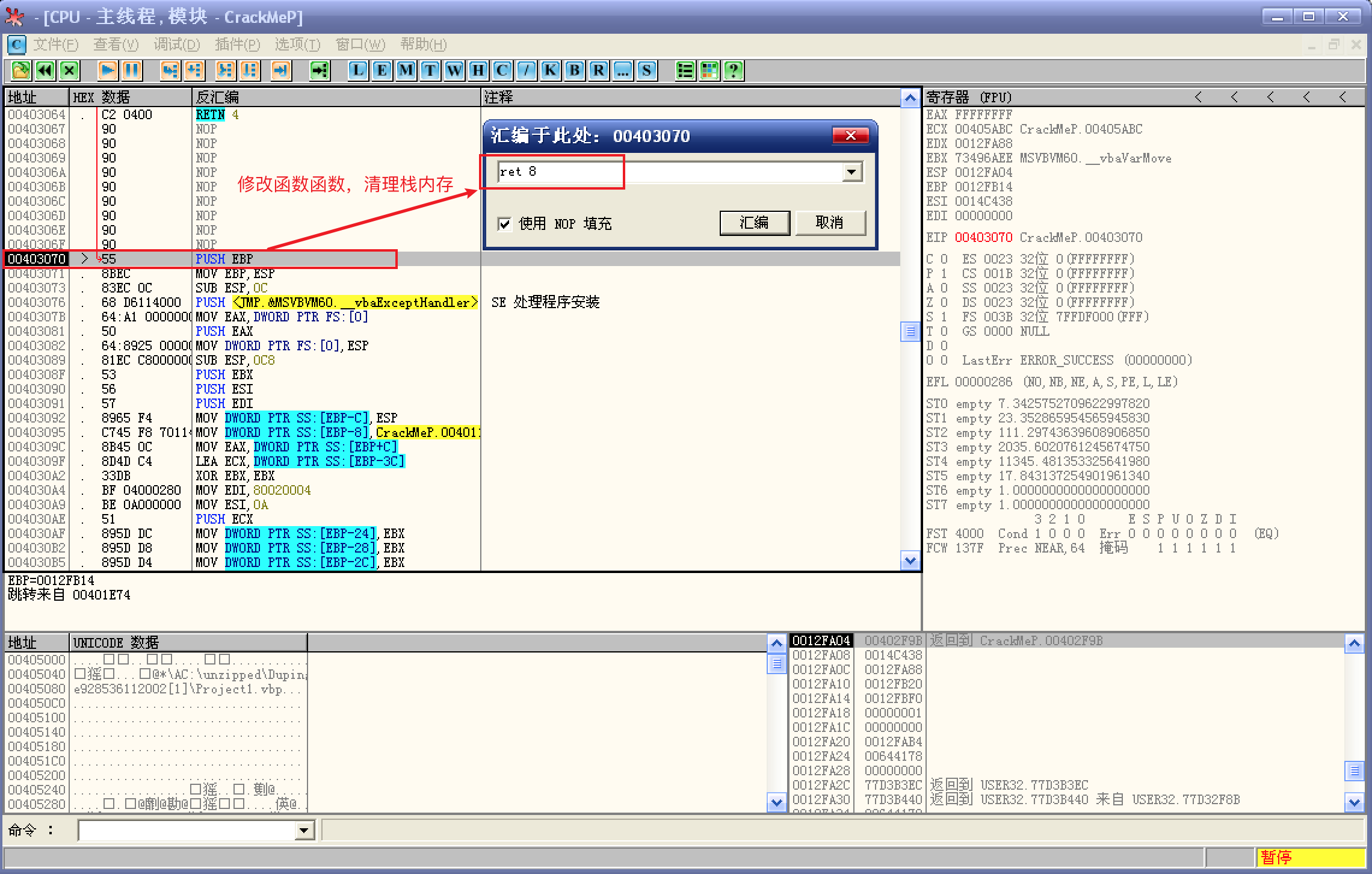
Task: Click disassembly scrollbar down arrow
Action: [910, 560]
